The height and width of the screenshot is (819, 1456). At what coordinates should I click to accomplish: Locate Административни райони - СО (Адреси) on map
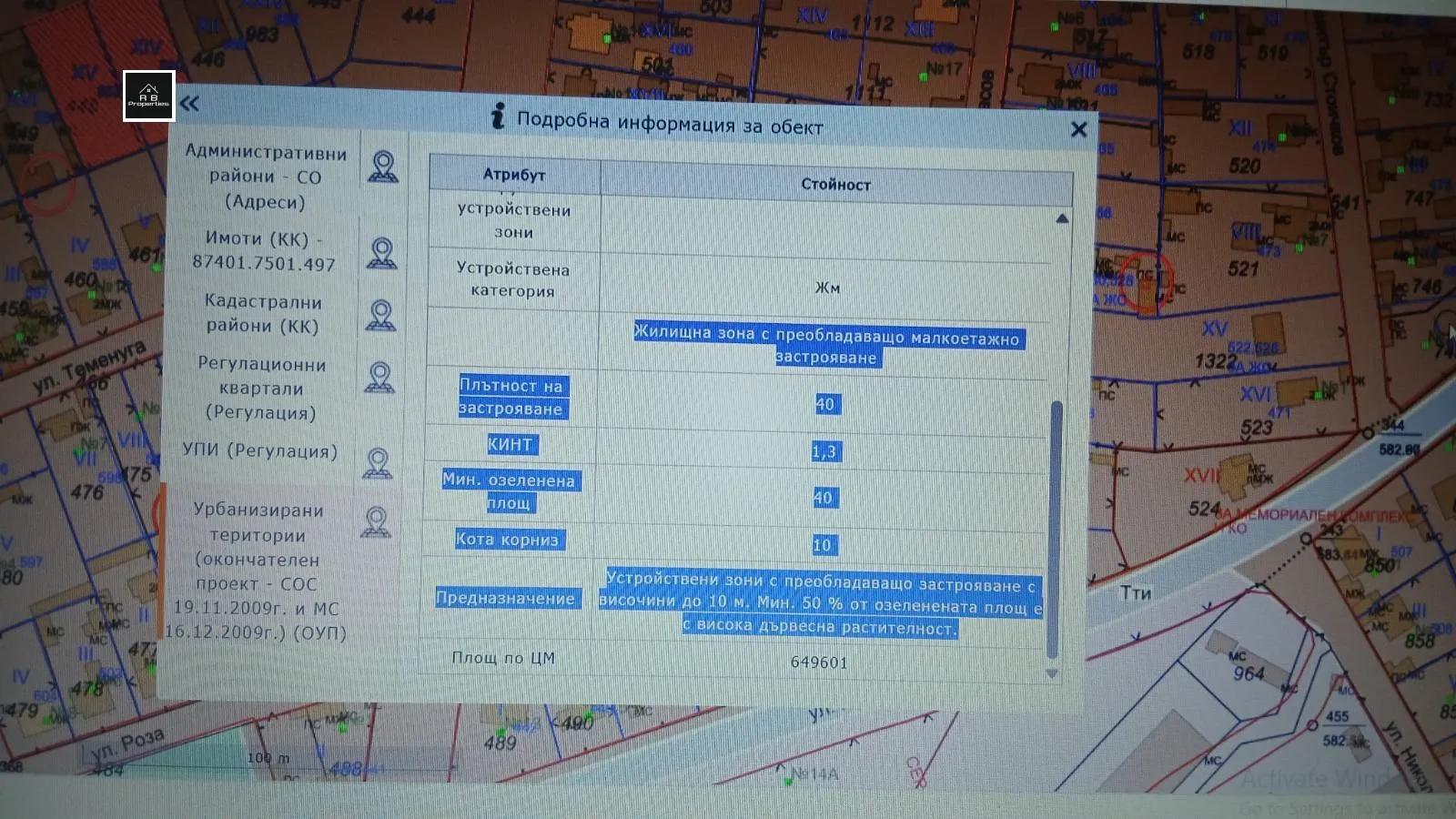(x=383, y=167)
